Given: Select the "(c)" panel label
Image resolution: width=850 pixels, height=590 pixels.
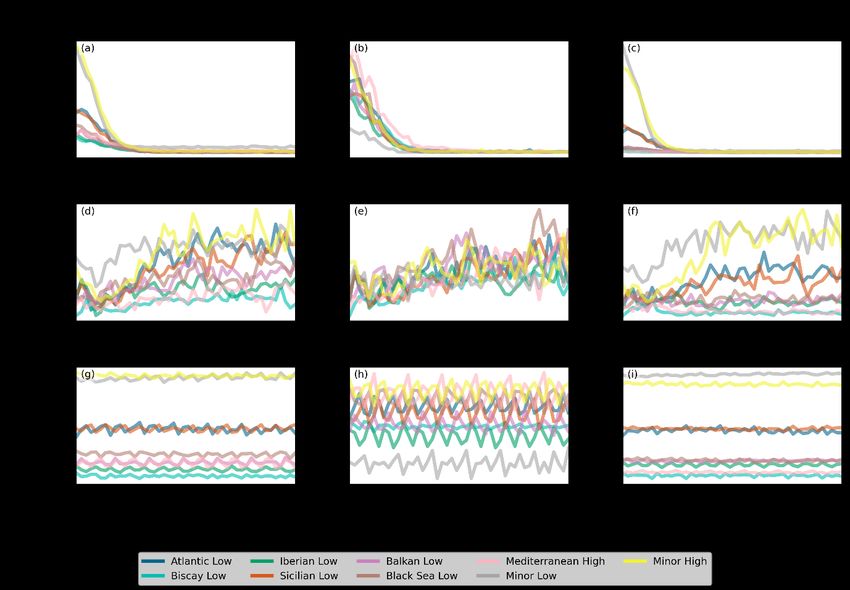Looking at the screenshot, I should tap(634, 48).
